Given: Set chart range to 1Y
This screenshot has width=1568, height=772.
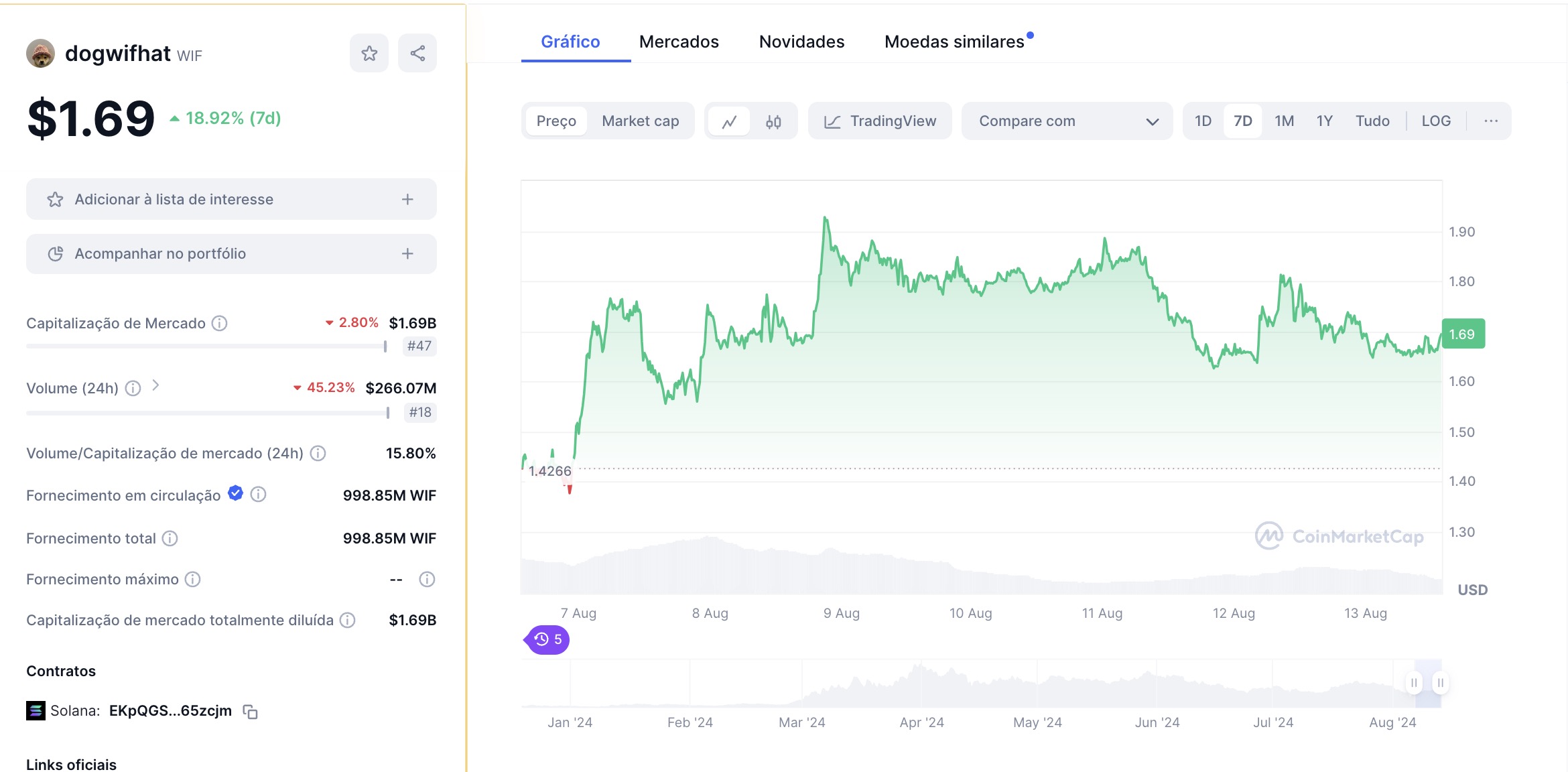Looking at the screenshot, I should point(1324,121).
